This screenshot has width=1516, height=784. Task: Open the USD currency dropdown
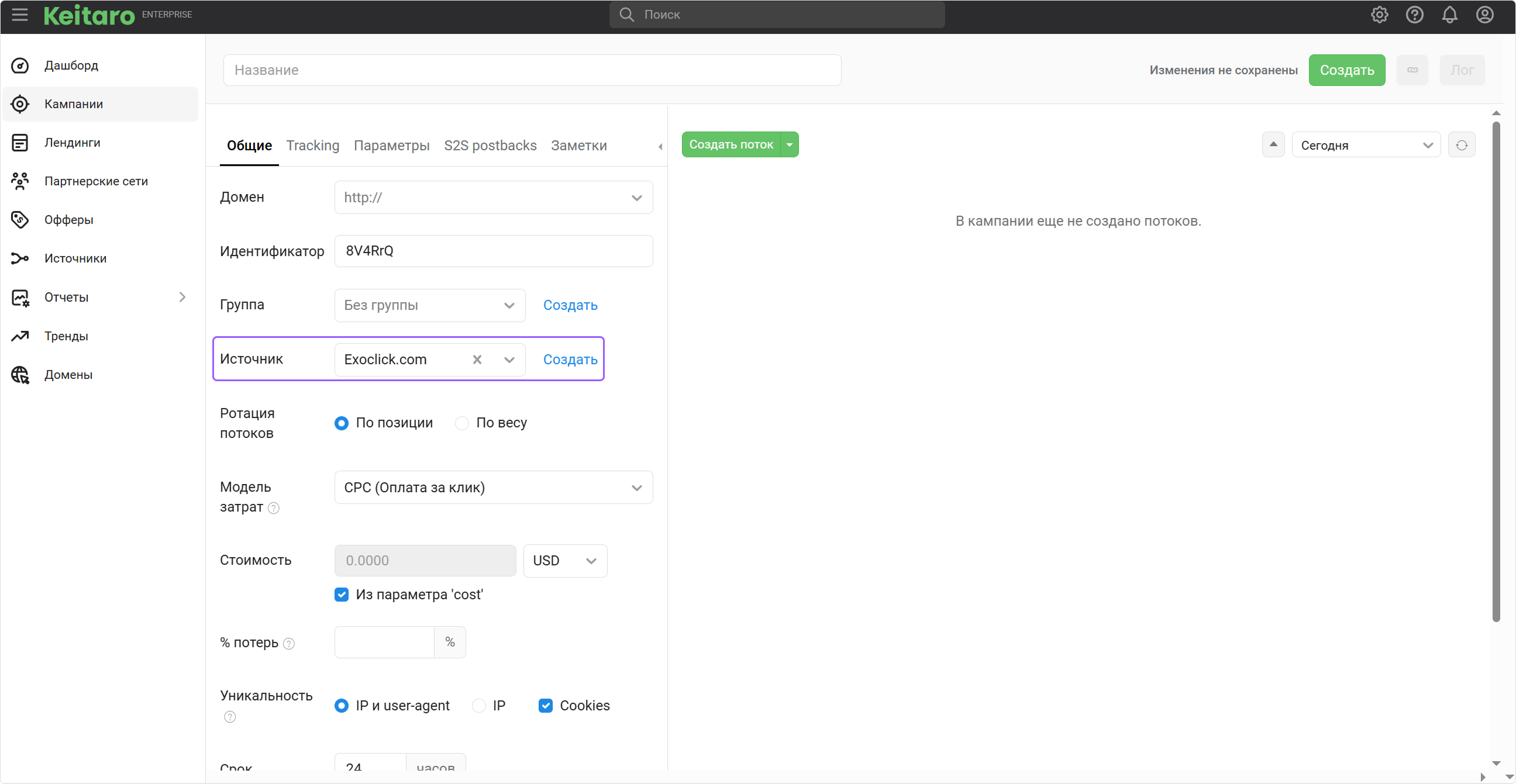pyautogui.click(x=565, y=561)
